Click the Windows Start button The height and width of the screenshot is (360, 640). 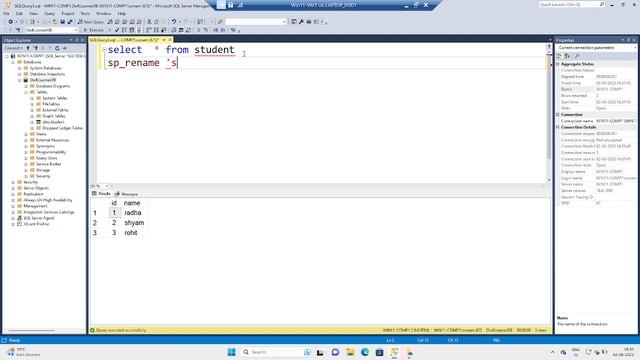coord(231,352)
